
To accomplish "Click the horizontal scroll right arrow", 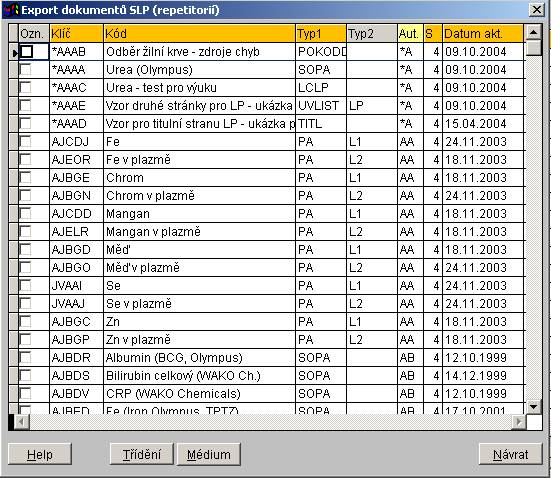I will tap(519, 421).
